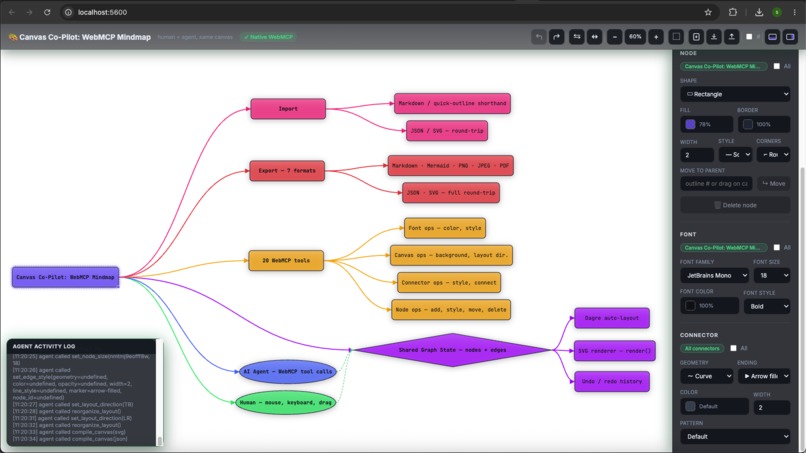Pick the purple Fill color swatch
Image resolution: width=806 pixels, height=453 pixels.
pos(690,124)
